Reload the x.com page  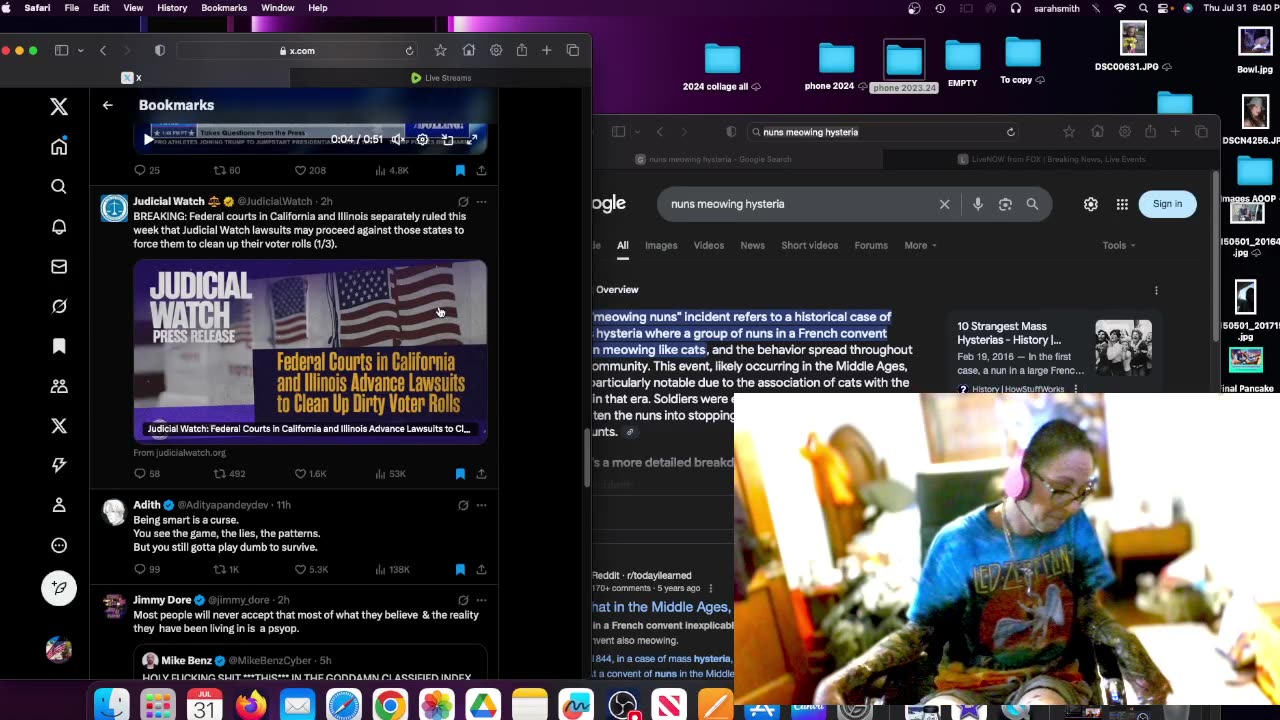409,51
